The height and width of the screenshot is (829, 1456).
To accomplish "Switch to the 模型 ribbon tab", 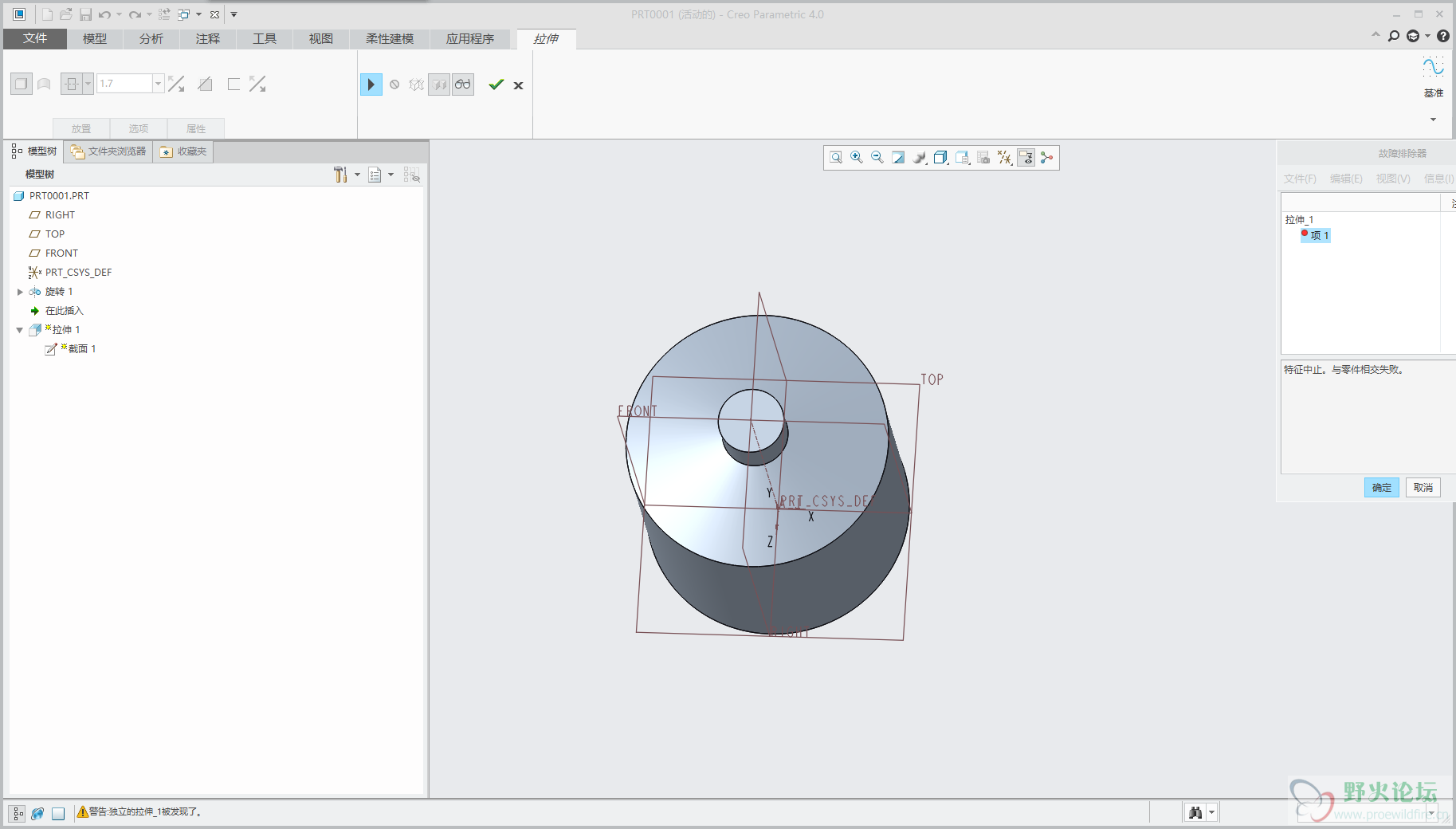I will (x=95, y=38).
